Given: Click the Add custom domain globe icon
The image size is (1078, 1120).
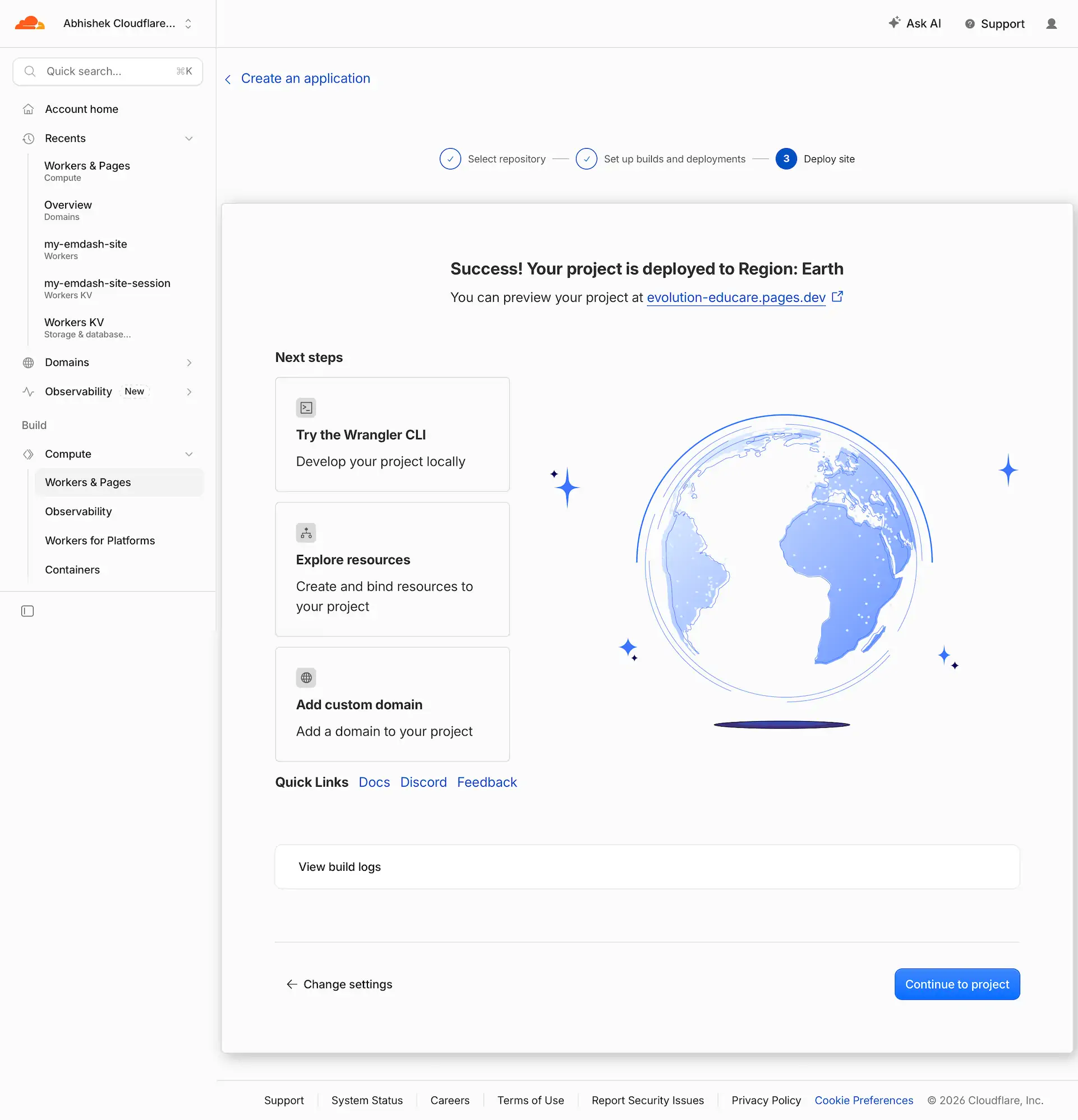Looking at the screenshot, I should (306, 678).
